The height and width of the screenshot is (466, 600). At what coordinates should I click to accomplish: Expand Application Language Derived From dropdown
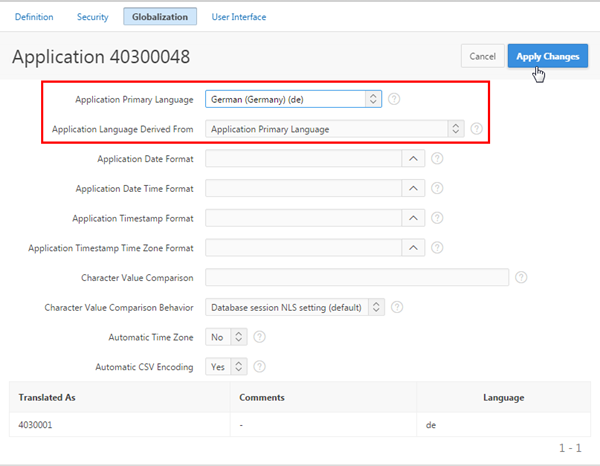point(334,129)
